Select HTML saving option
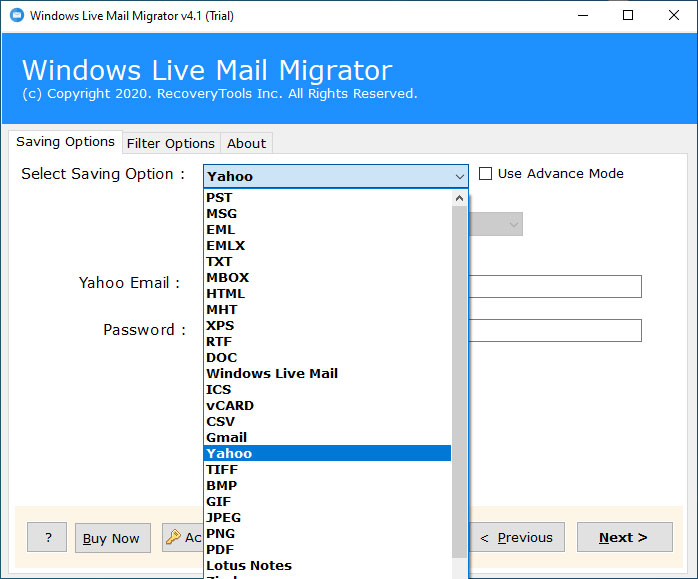698x579 pixels. coord(328,294)
